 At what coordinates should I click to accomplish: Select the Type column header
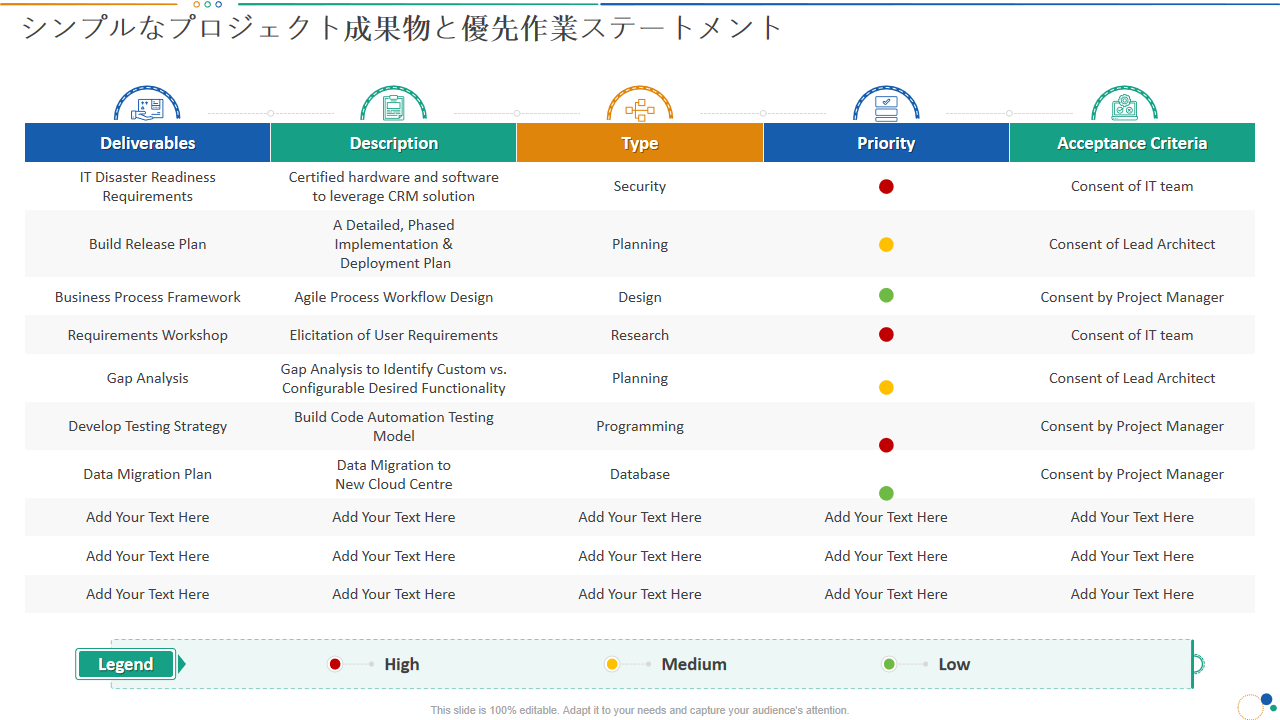[640, 143]
